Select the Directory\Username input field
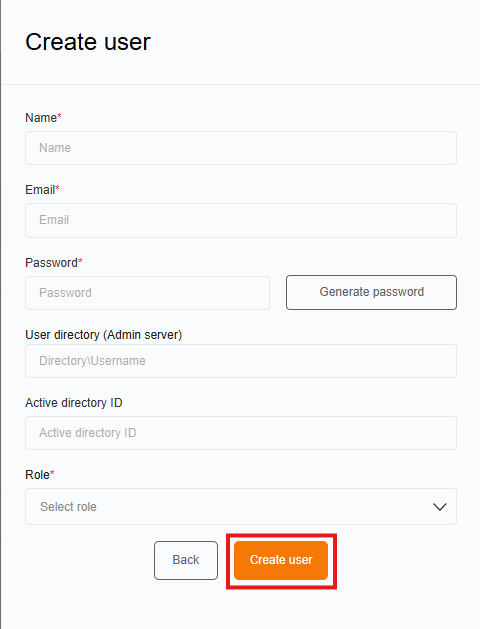Image resolution: width=480 pixels, height=629 pixels. coord(241,361)
